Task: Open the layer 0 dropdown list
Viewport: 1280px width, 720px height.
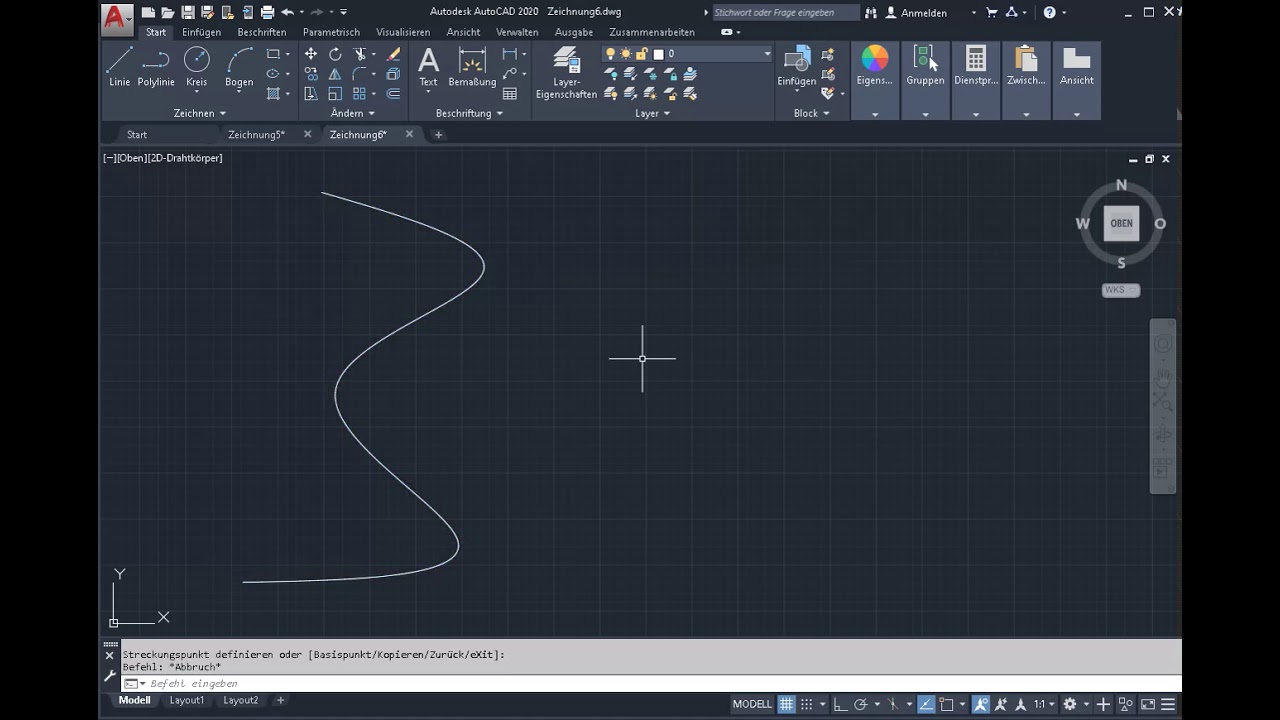Action: 767,54
